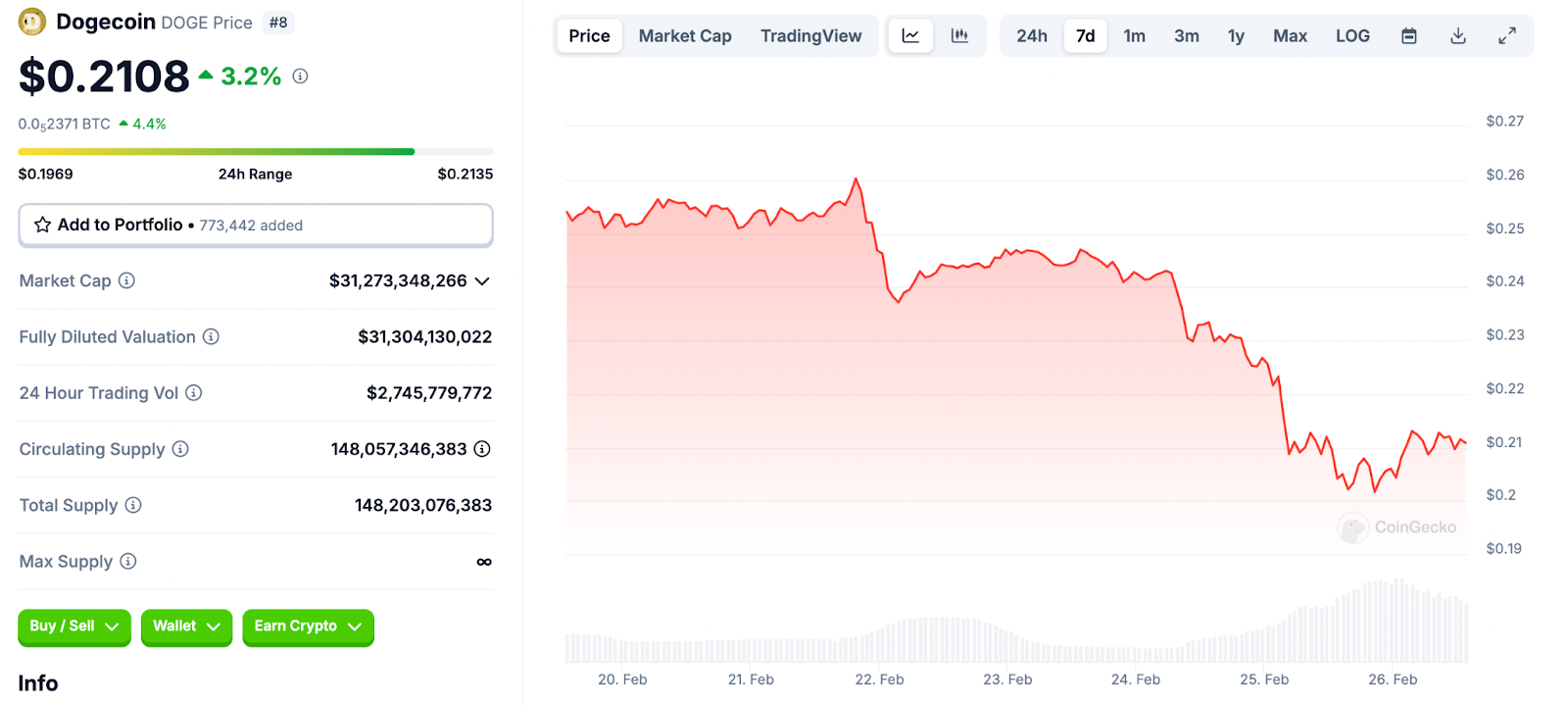Switch to line chart view icon
1568x706 pixels.
coord(910,36)
